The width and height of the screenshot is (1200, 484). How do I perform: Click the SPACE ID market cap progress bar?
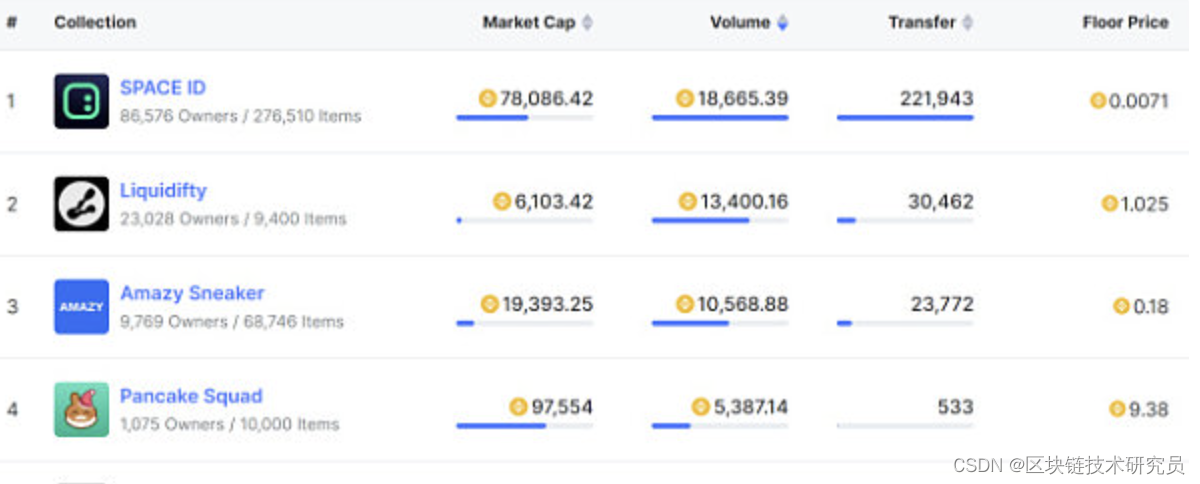525,118
